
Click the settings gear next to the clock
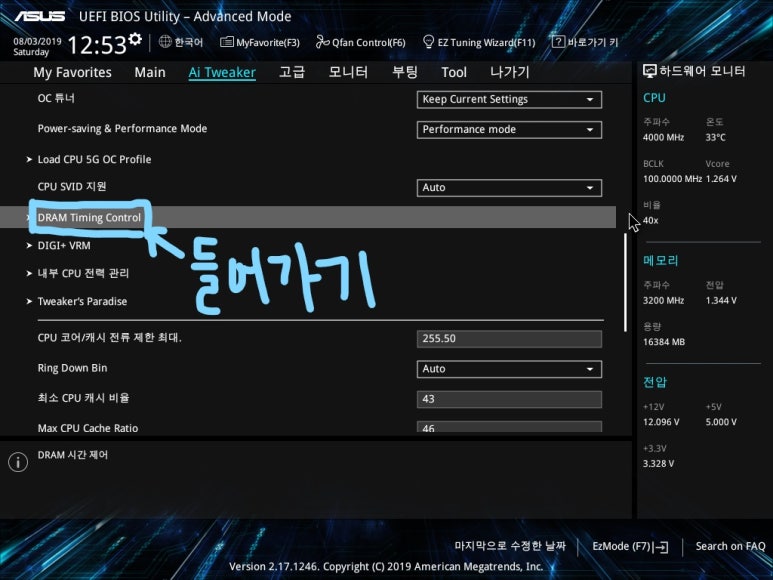[136, 38]
